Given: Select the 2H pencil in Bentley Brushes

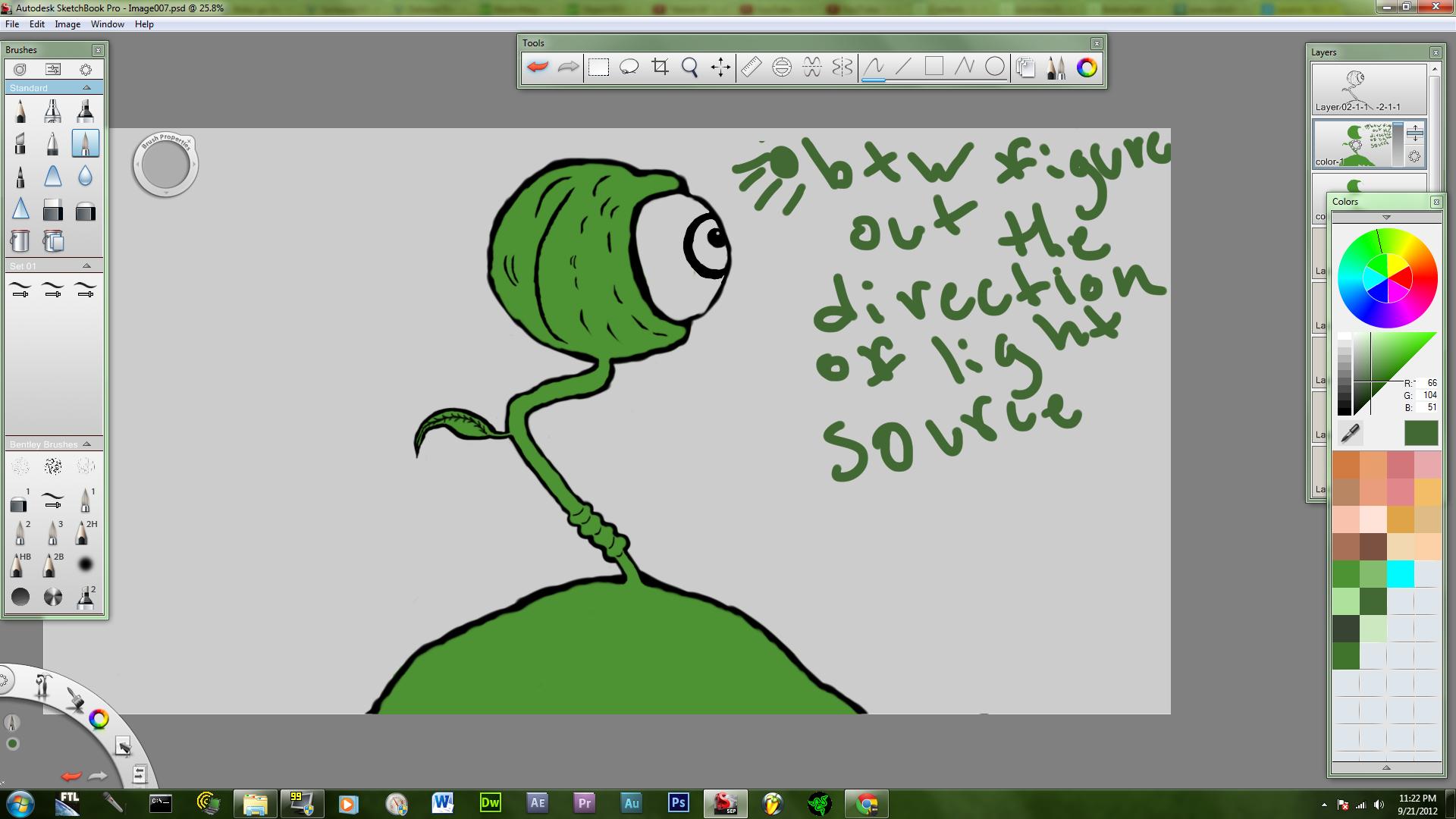Looking at the screenshot, I should 85,532.
